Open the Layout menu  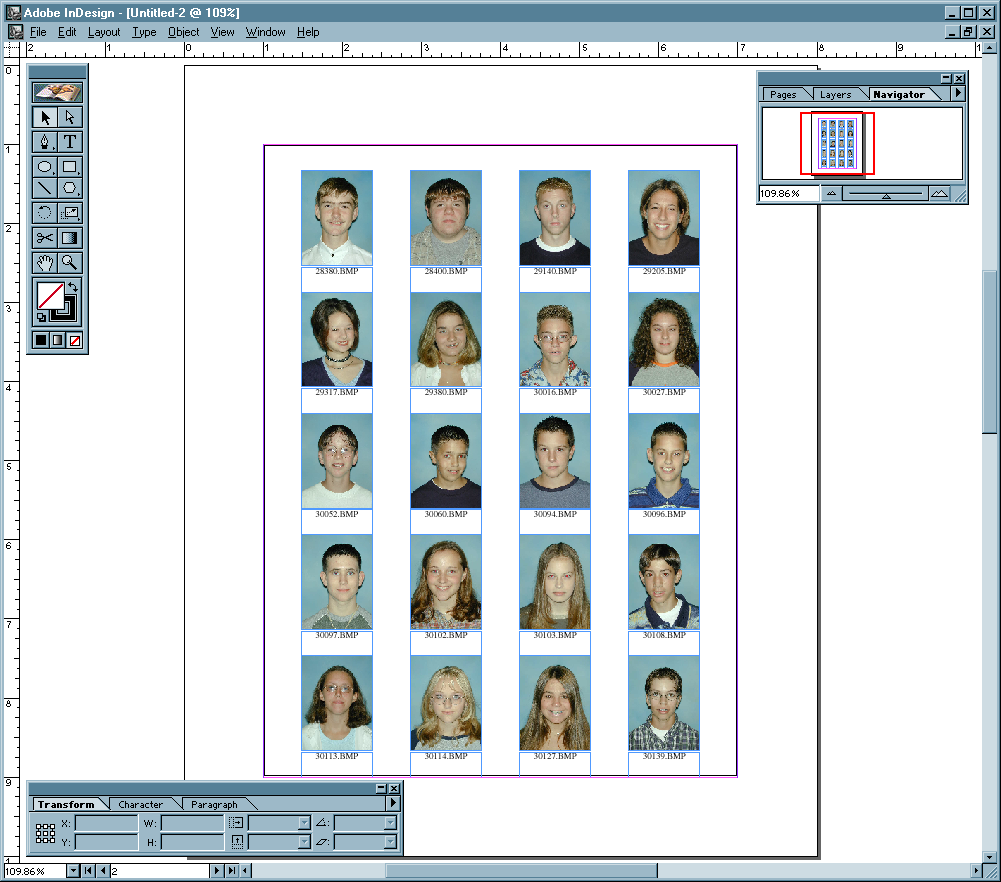103,32
